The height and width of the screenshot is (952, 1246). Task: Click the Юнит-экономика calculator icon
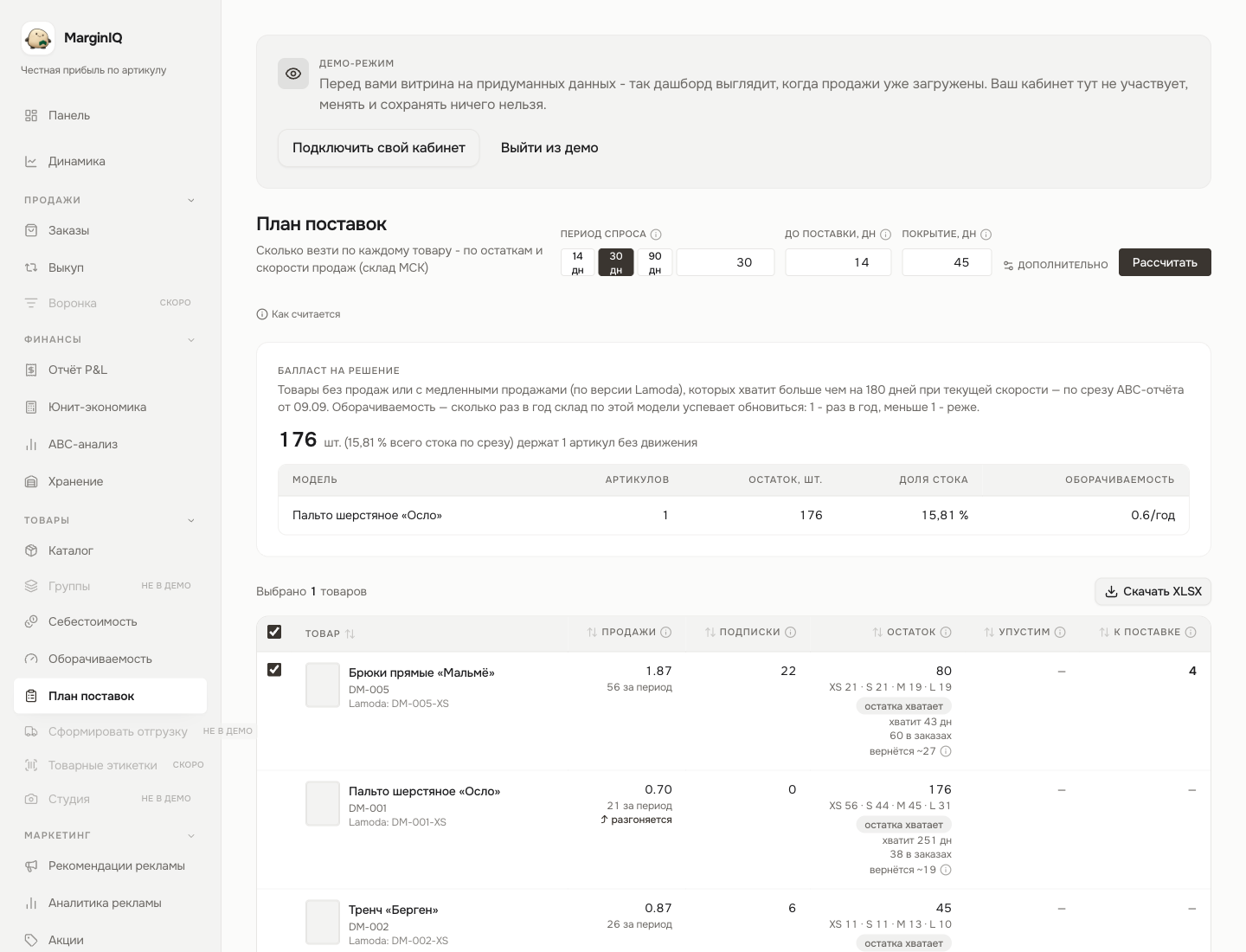pos(31,408)
